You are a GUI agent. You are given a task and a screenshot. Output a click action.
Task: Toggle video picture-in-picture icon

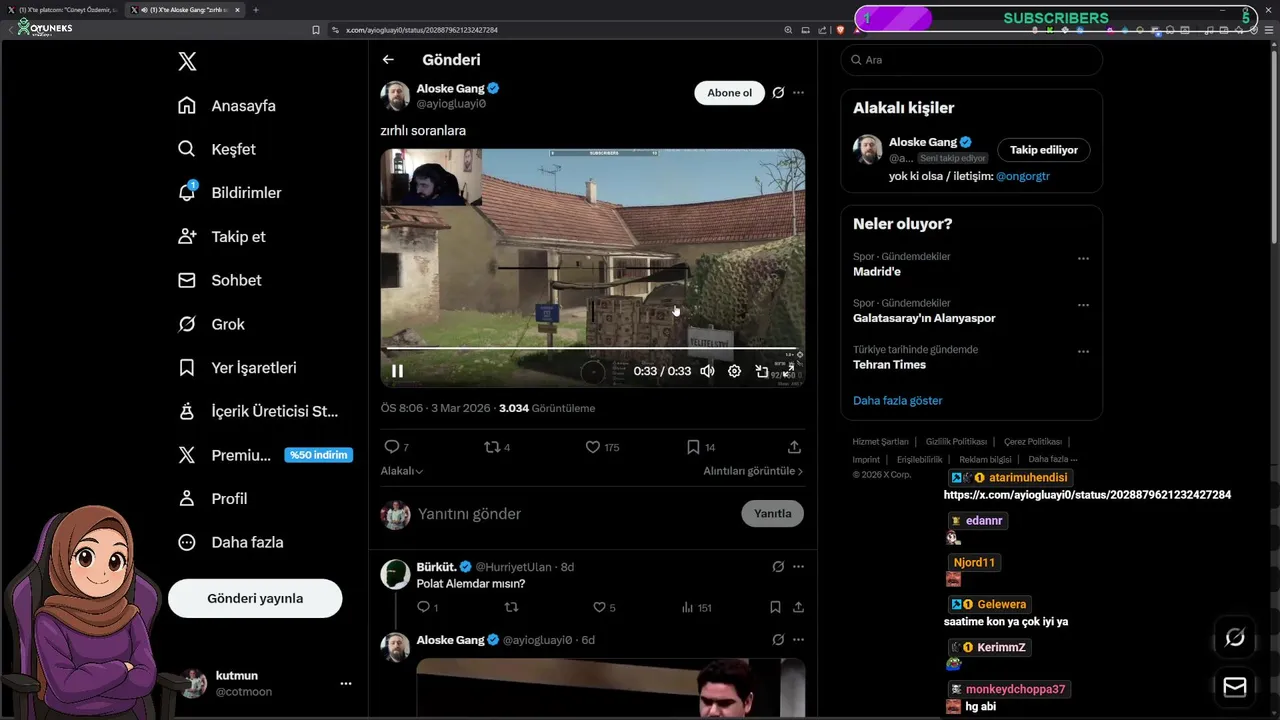click(x=762, y=371)
